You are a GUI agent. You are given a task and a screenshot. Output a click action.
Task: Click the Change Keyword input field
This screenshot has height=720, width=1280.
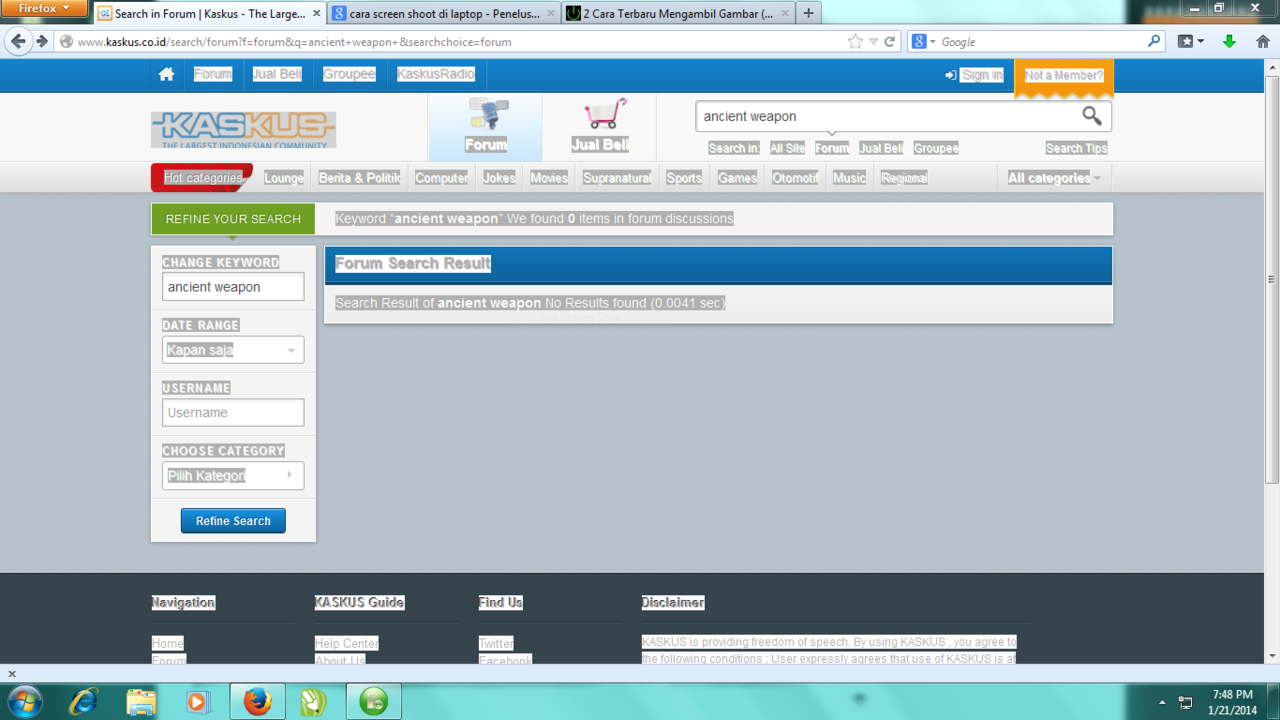click(x=233, y=287)
